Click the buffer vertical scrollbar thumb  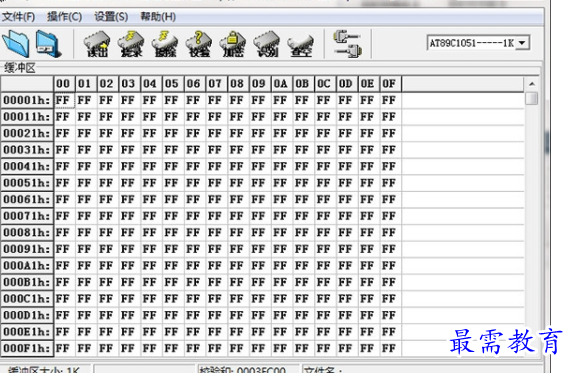(532, 98)
